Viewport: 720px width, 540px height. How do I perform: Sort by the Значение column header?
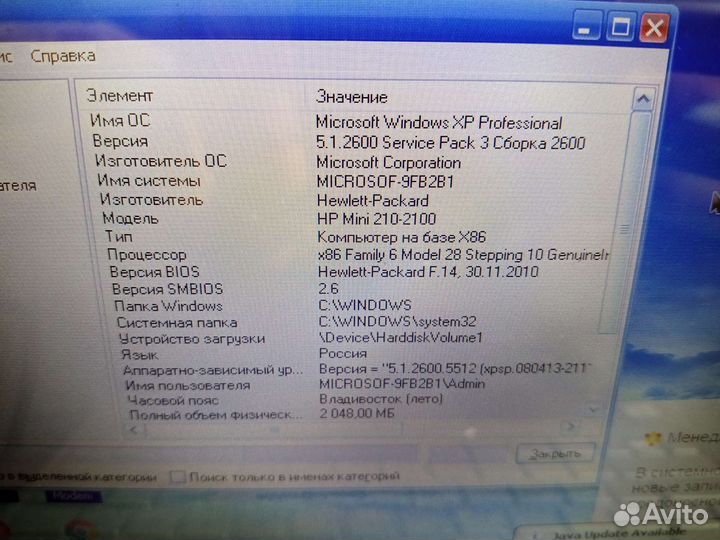coord(351,97)
